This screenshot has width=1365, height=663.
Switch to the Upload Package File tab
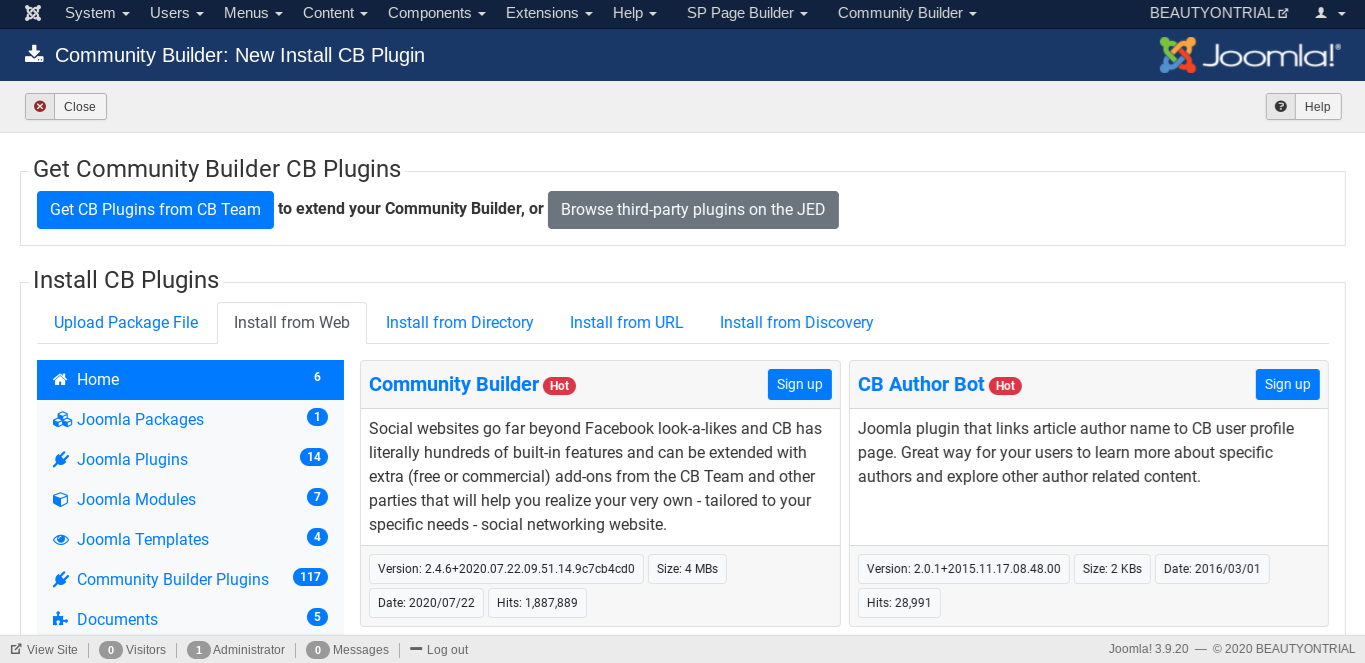pos(126,322)
